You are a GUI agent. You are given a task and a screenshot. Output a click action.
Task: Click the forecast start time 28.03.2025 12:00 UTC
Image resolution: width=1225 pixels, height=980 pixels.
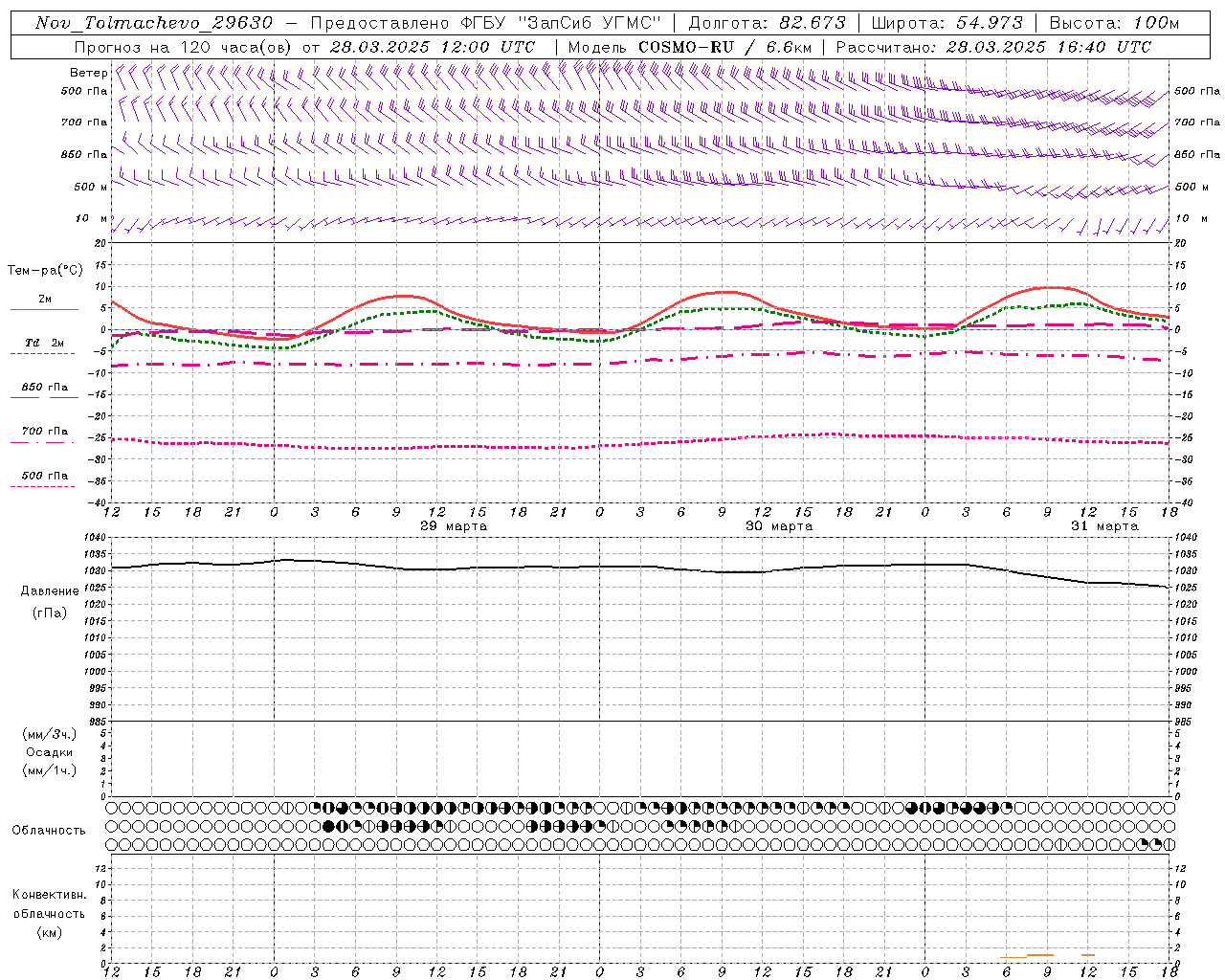click(433, 47)
